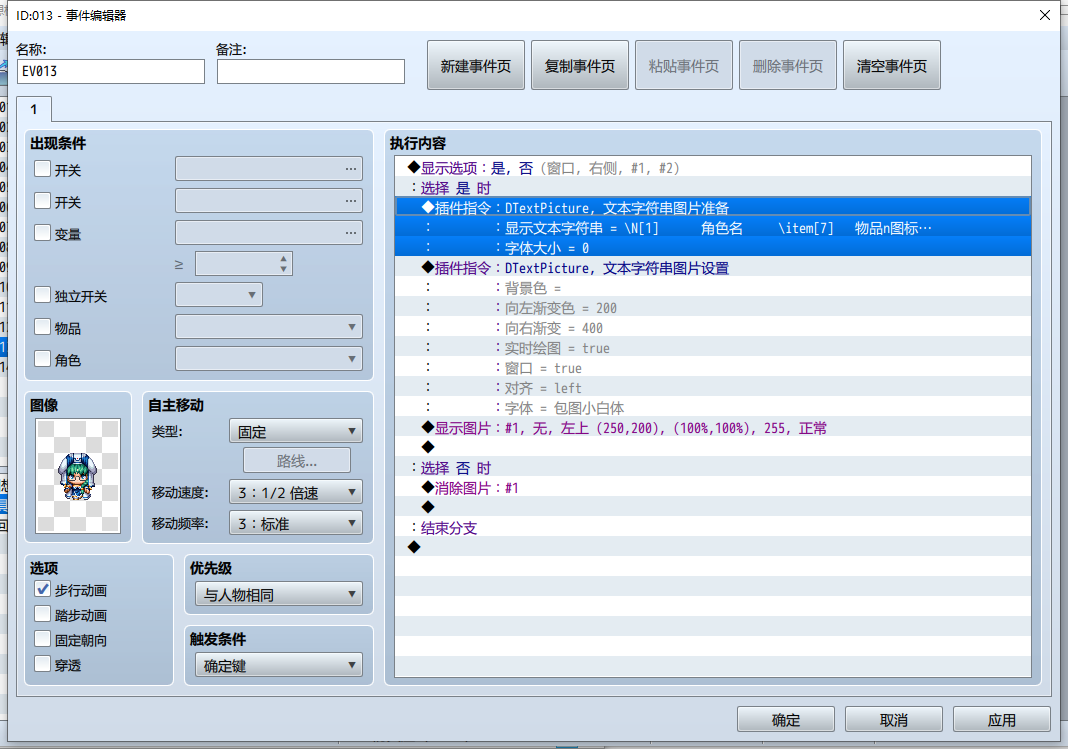Enable the 物品 condition checkbox
Image resolution: width=1068 pixels, height=749 pixels.
coord(42,327)
